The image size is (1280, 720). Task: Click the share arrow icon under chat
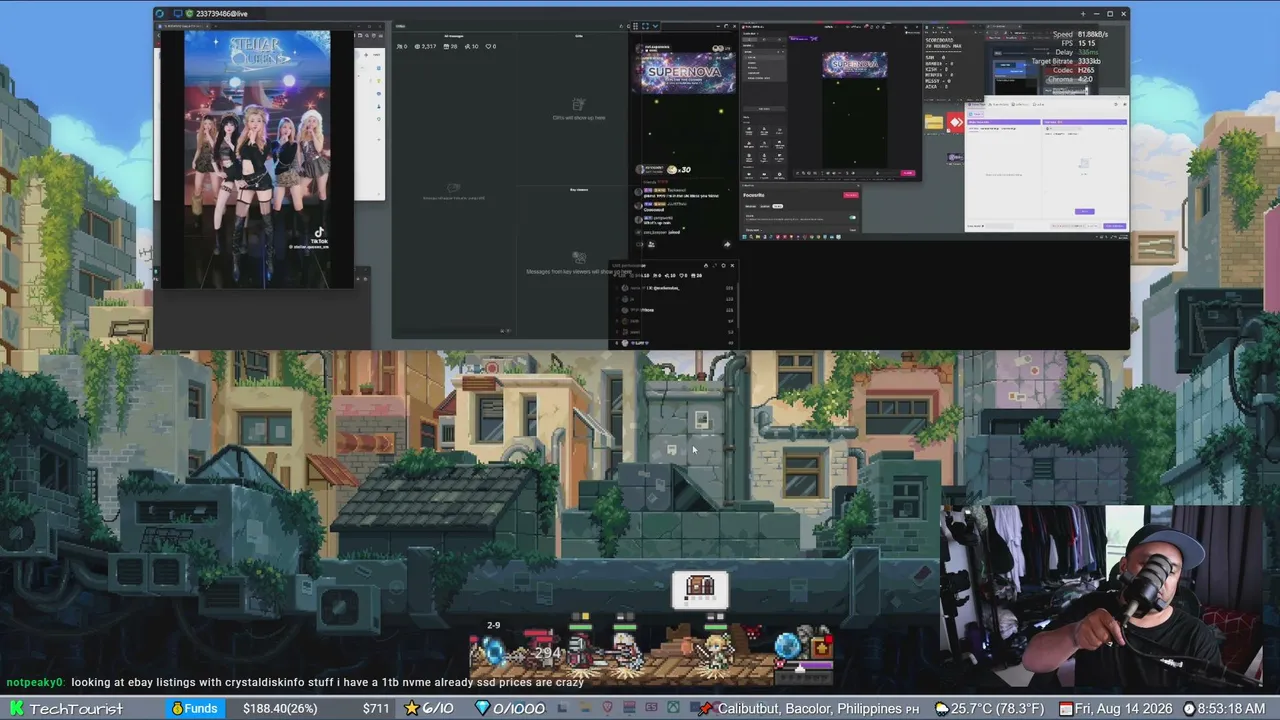tap(727, 244)
